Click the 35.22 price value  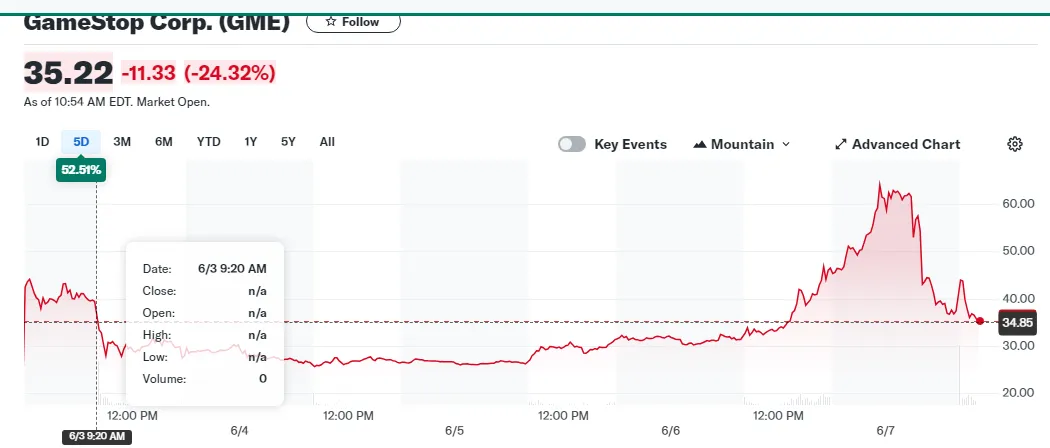68,72
